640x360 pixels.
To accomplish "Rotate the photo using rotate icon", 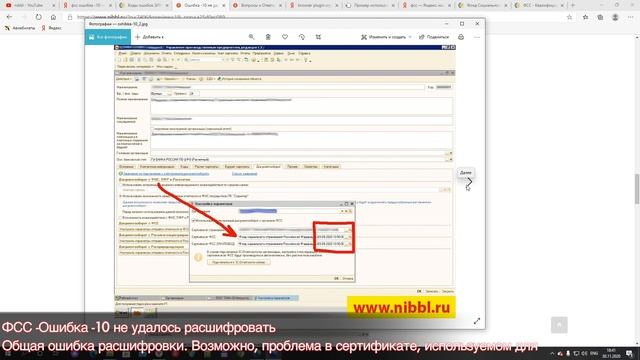I will (302, 37).
